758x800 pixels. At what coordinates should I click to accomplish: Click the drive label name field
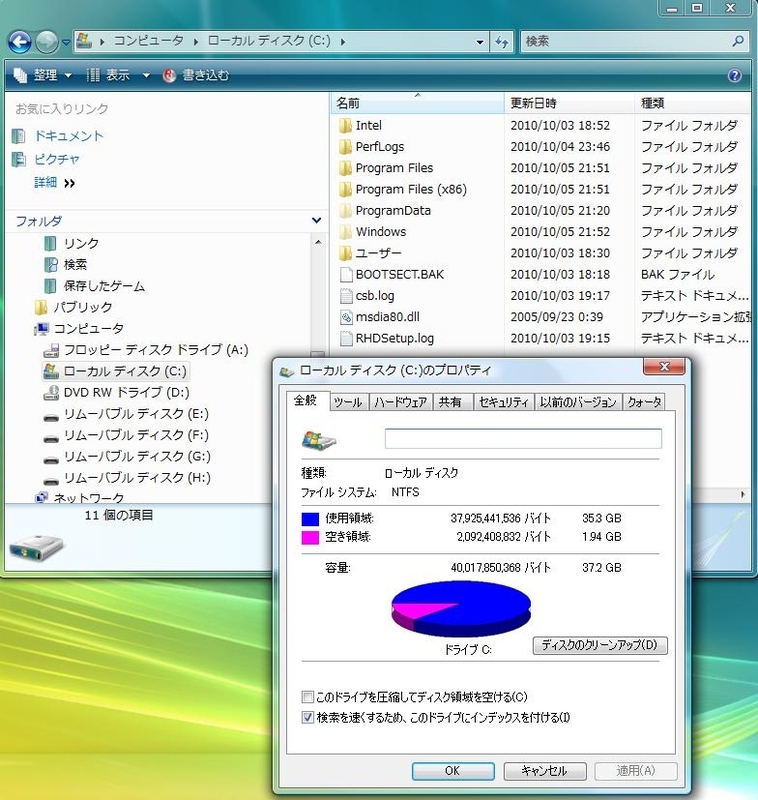(x=523, y=439)
